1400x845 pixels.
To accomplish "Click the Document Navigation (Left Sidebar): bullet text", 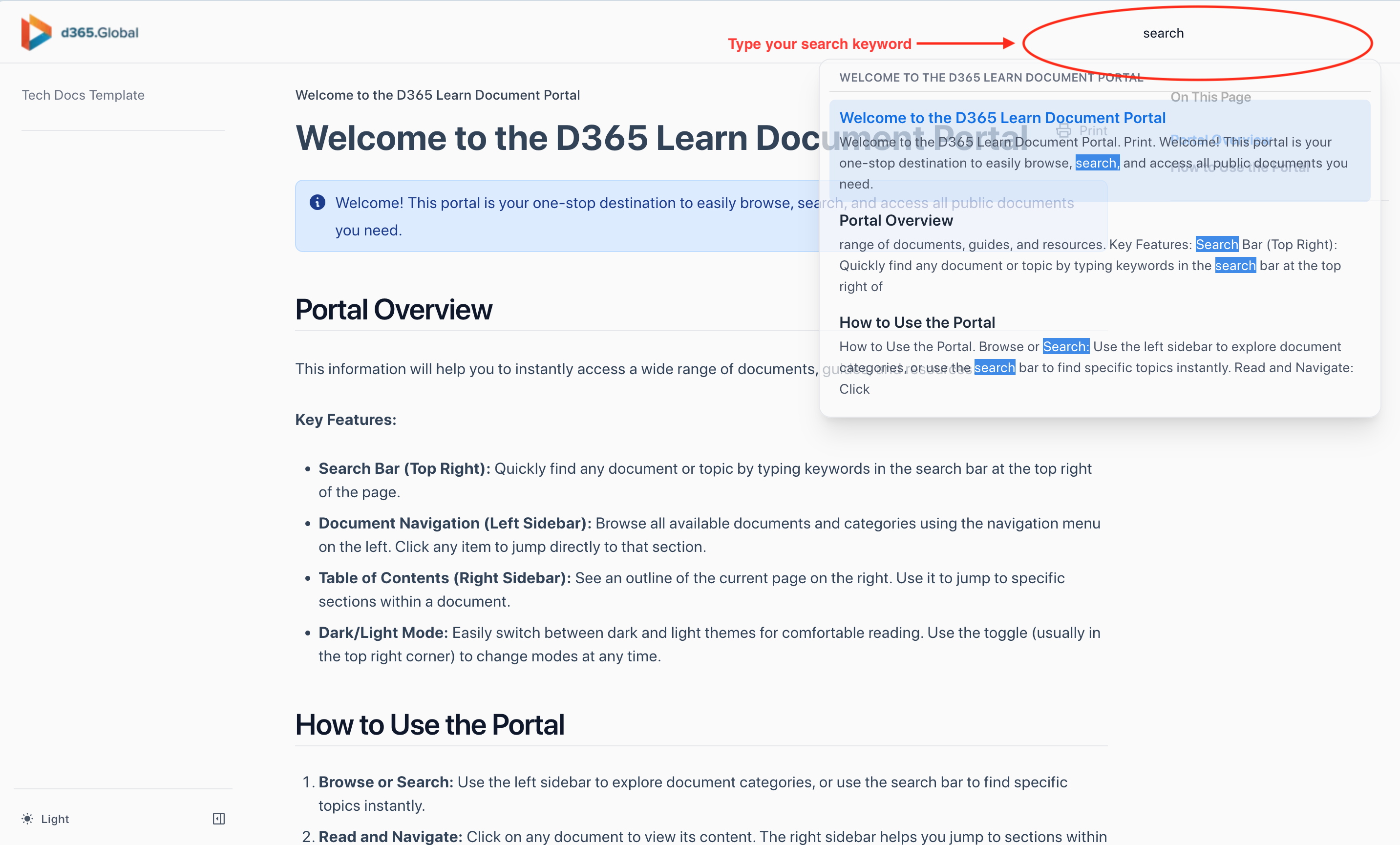I will 455,523.
